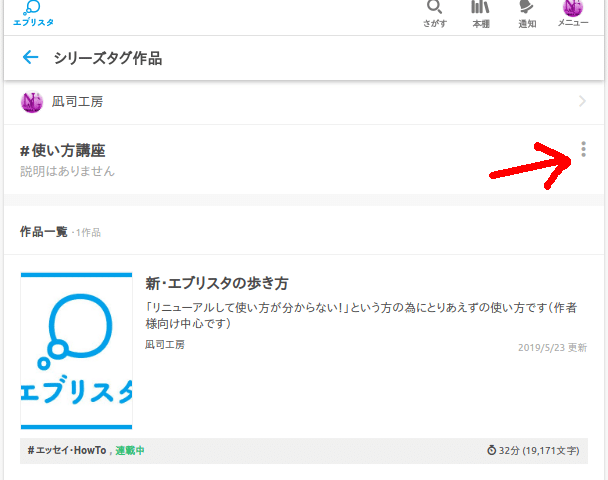The image size is (608, 480).
Task: Expand the 凪司工房 row chevron
Action: point(582,102)
